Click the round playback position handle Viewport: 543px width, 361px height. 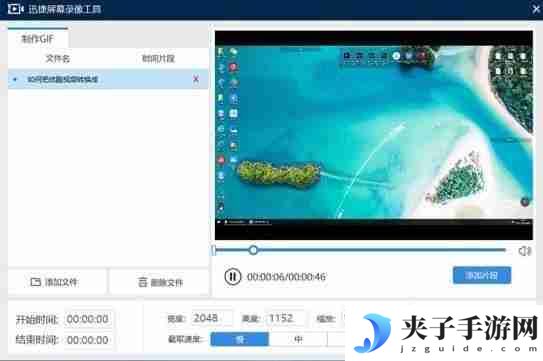click(x=253, y=250)
